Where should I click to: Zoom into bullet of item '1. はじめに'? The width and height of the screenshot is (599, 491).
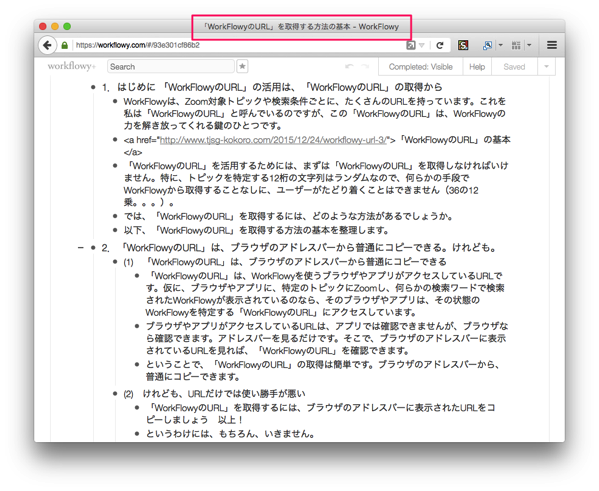93,88
